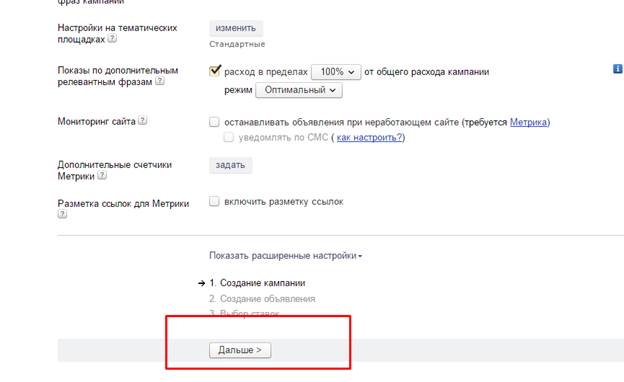Screen dimensions: 624x382
Task: Open help icon for Настройки на тематических площадках
Action: 112,39
